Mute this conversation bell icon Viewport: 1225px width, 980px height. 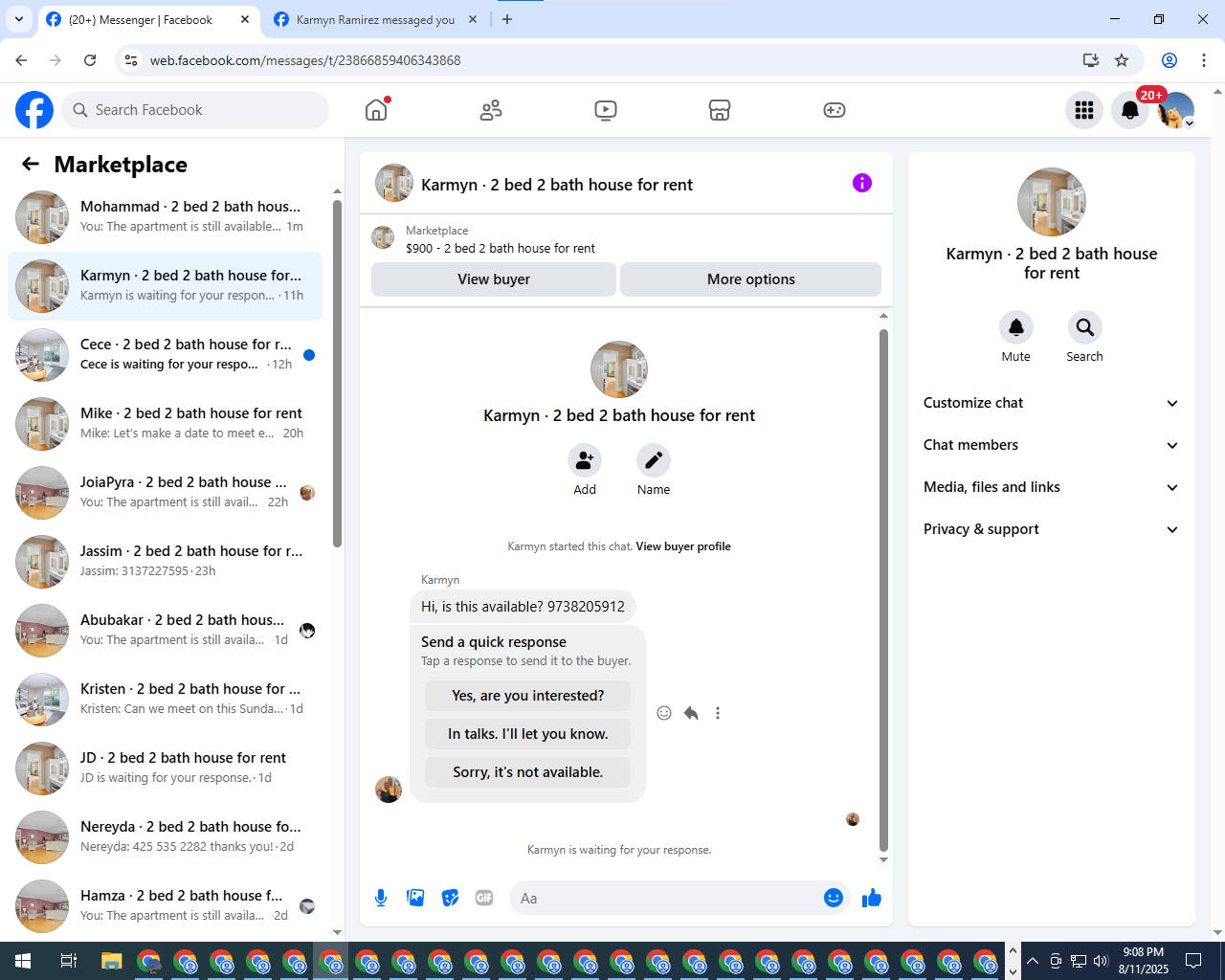(x=1016, y=327)
